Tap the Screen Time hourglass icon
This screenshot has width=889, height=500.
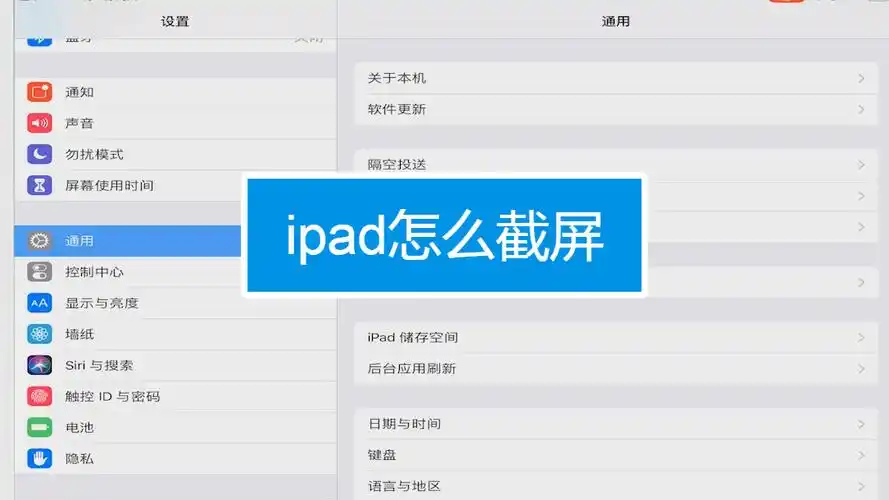point(39,185)
